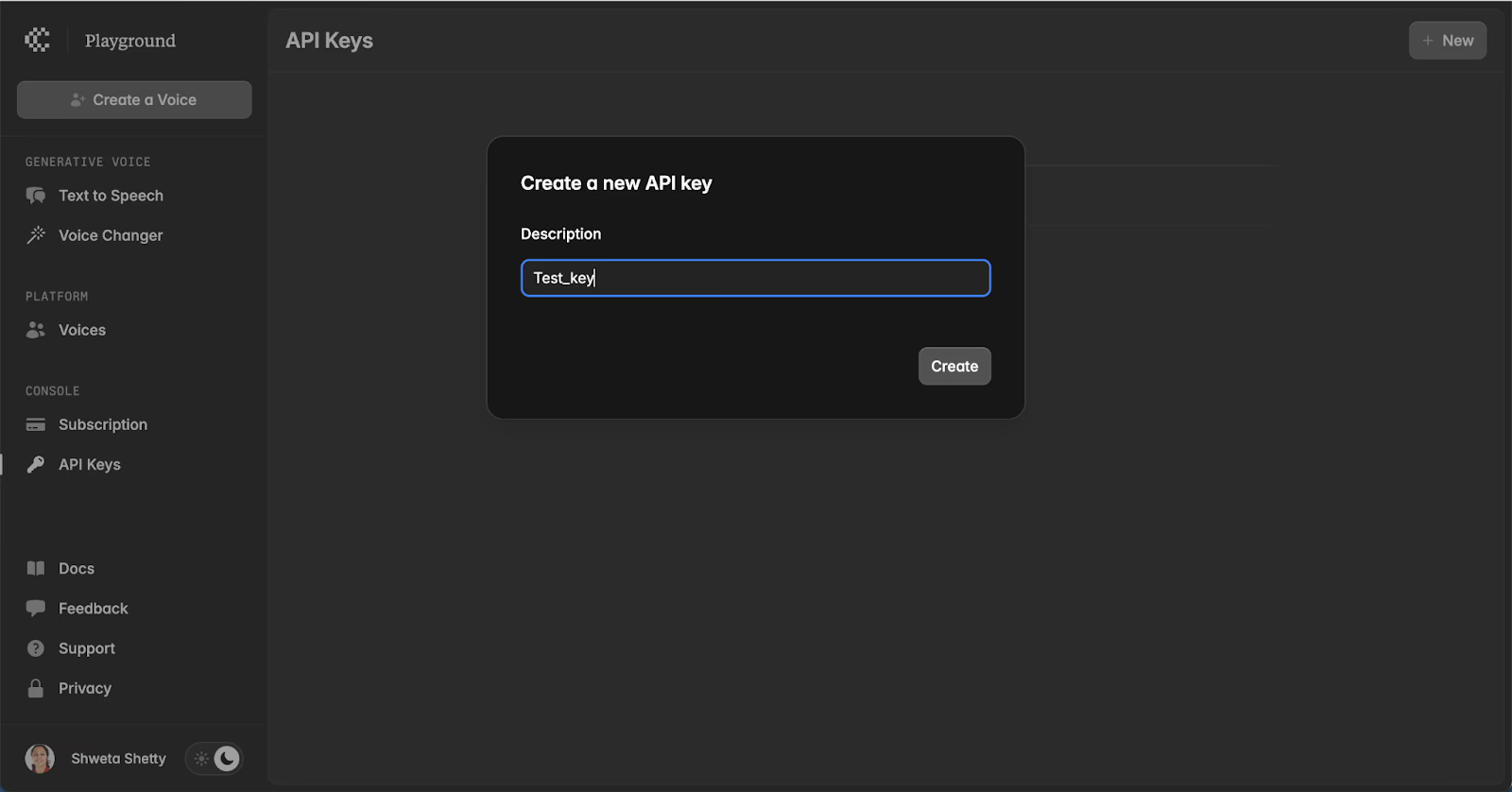Click the GENERATIVE VOICE section header
Image resolution: width=1512 pixels, height=792 pixels.
pos(88,162)
